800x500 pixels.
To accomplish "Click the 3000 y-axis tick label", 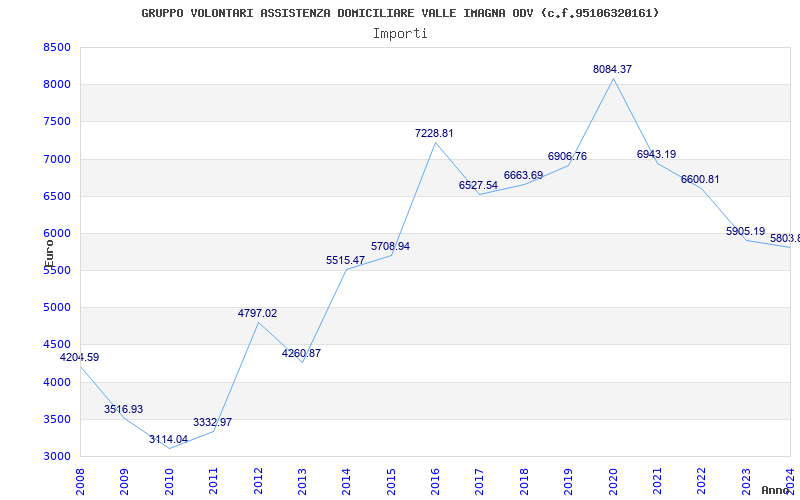I will (57, 457).
